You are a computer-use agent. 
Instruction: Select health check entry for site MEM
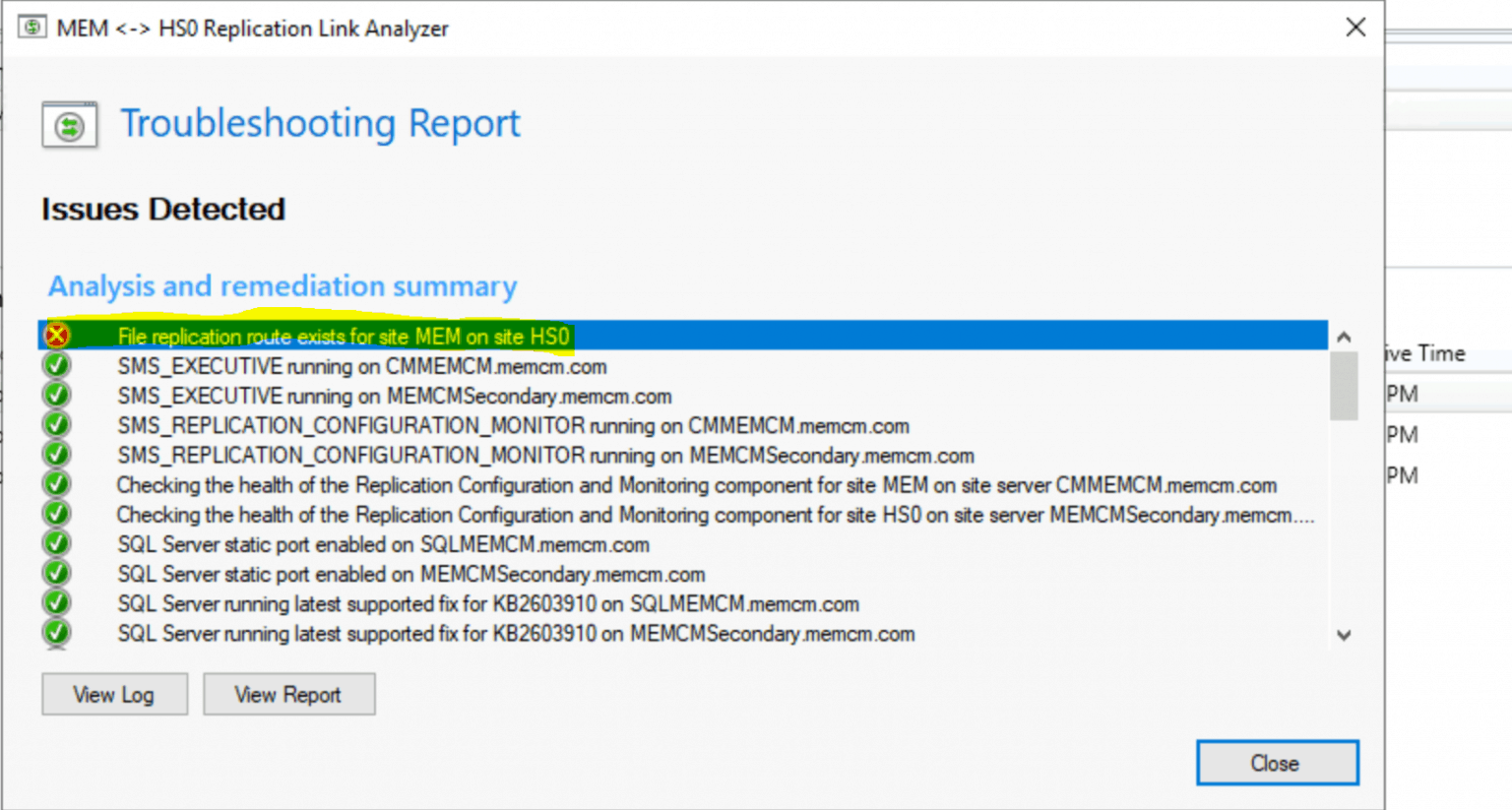coord(696,485)
